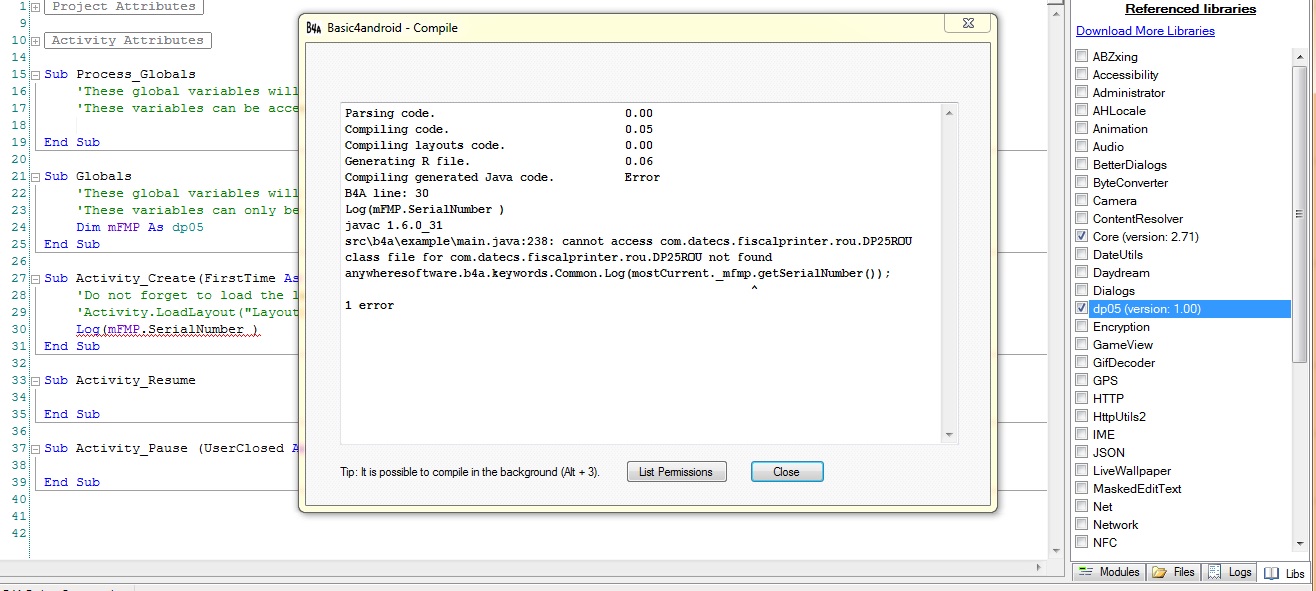This screenshot has width=1316, height=591.
Task: Collapse Sub Activity_Pause block
Action: point(36,449)
